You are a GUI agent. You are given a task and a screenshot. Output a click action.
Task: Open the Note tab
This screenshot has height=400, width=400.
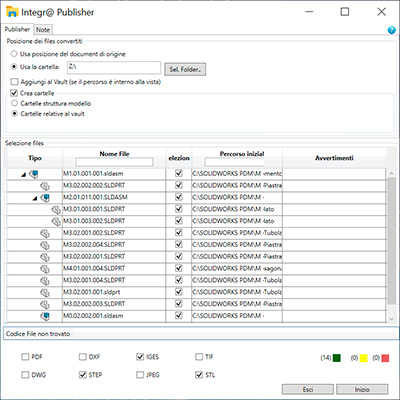(43, 30)
